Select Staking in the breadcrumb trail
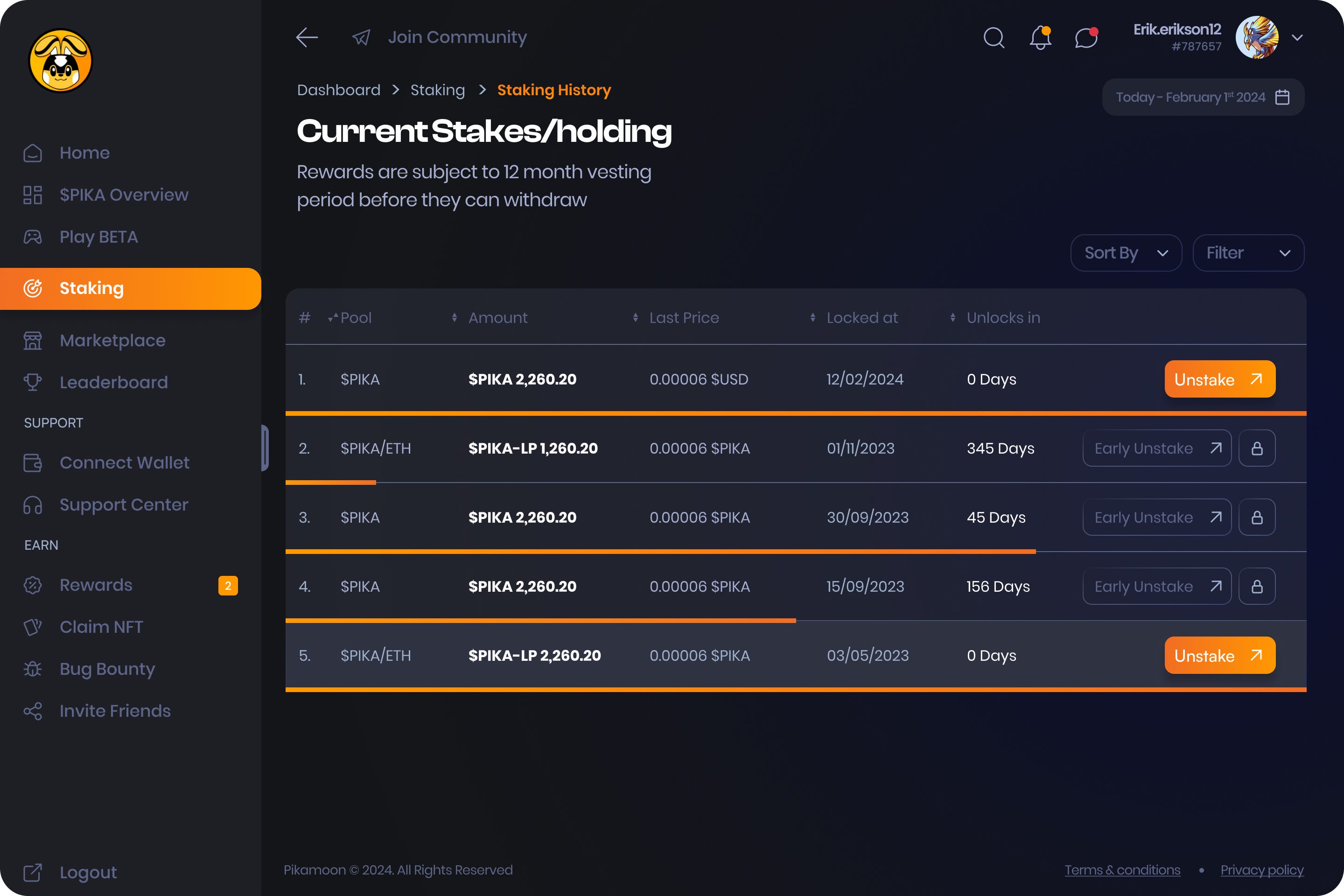This screenshot has height=896, width=1344. click(438, 90)
